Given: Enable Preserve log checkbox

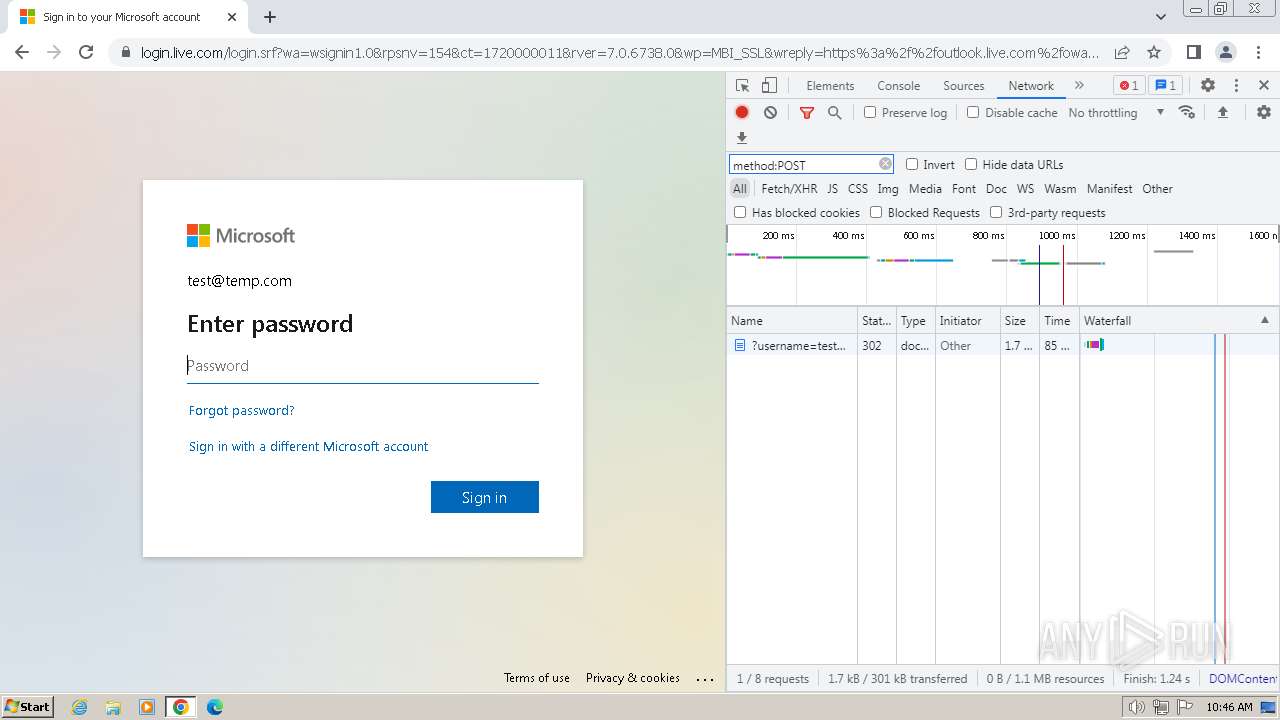Looking at the screenshot, I should (x=870, y=112).
